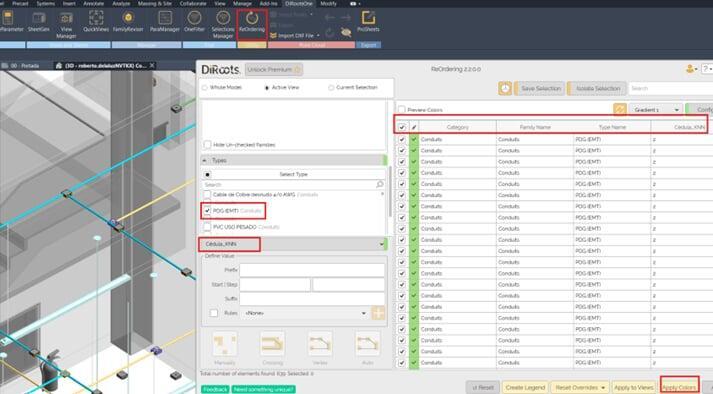Select the Active View radio option

pyautogui.click(x=266, y=87)
